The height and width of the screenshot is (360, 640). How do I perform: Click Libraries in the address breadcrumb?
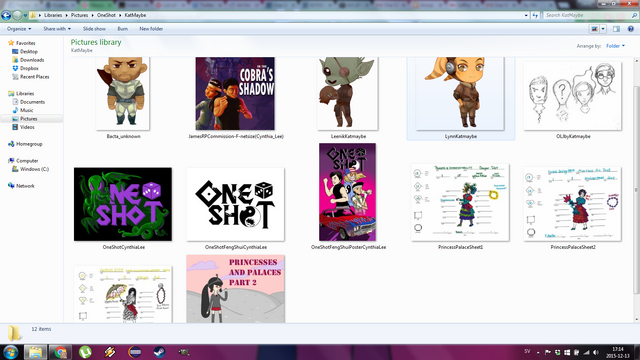[53, 15]
